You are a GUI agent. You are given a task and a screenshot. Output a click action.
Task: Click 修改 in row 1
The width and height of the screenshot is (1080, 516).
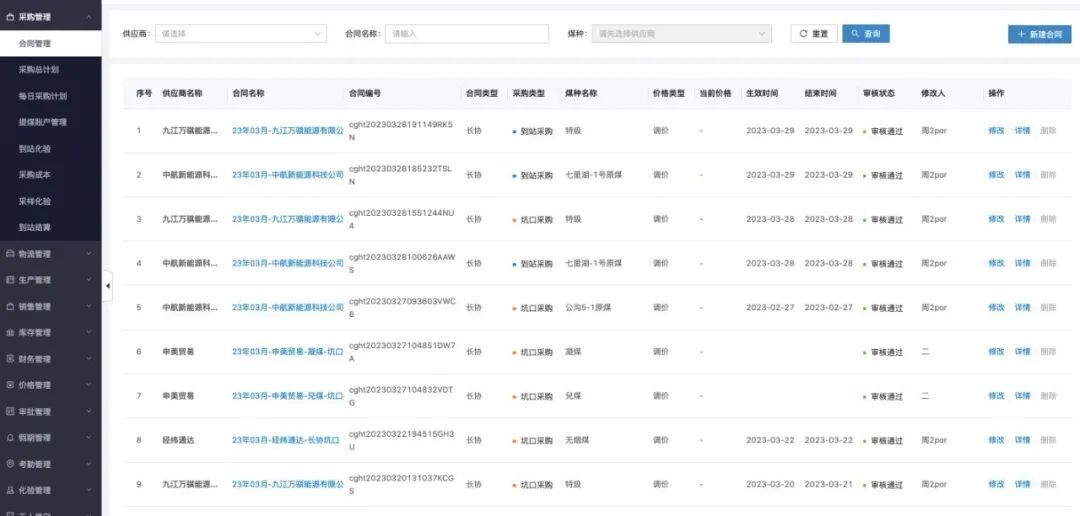pos(996,130)
